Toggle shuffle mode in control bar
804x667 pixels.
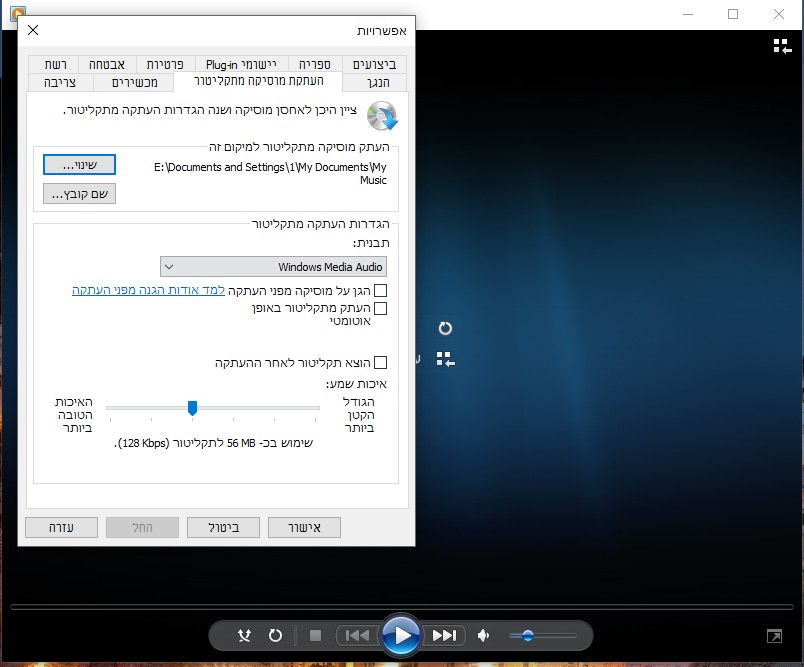(244, 636)
